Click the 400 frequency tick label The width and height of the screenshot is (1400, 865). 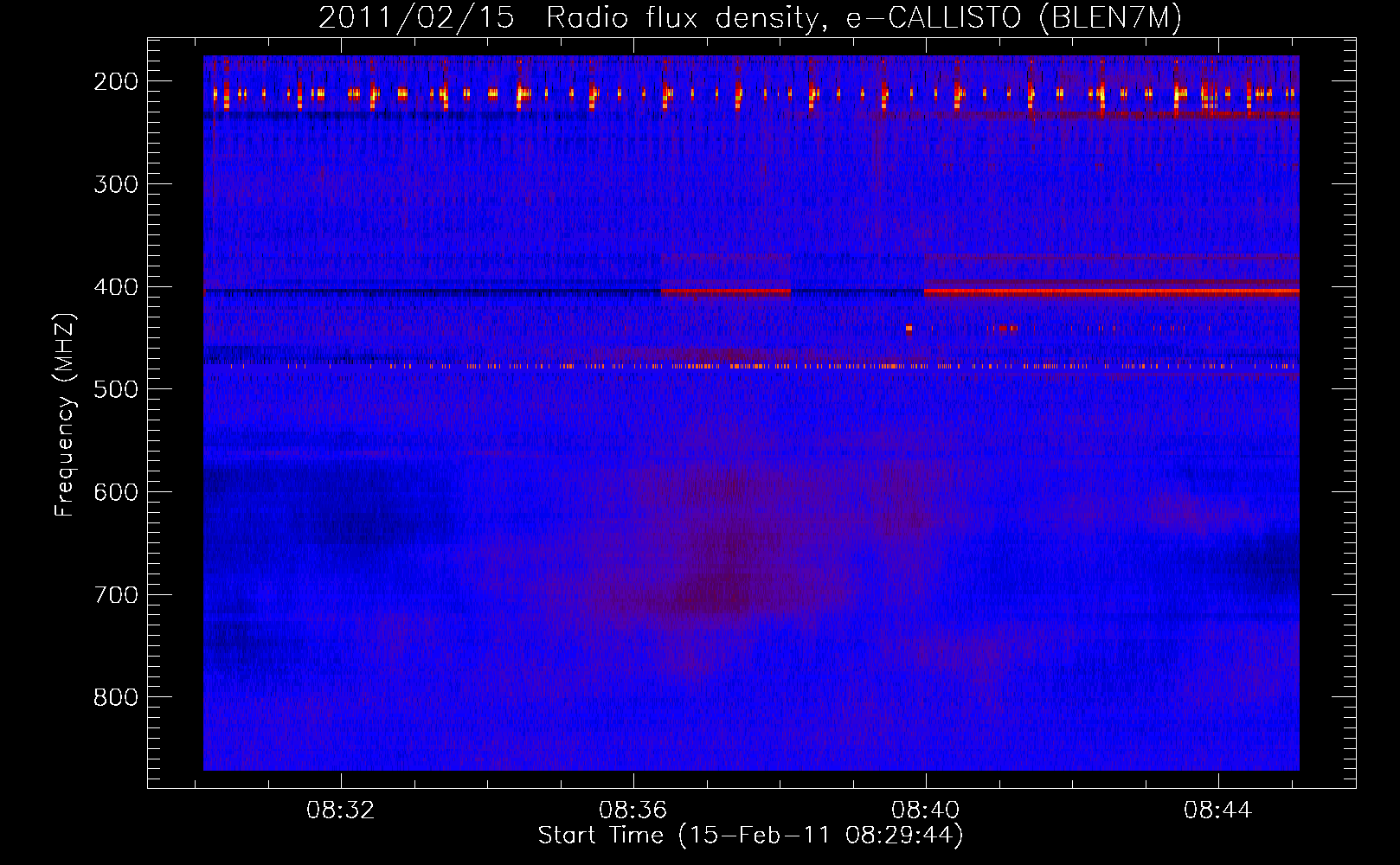pos(115,287)
